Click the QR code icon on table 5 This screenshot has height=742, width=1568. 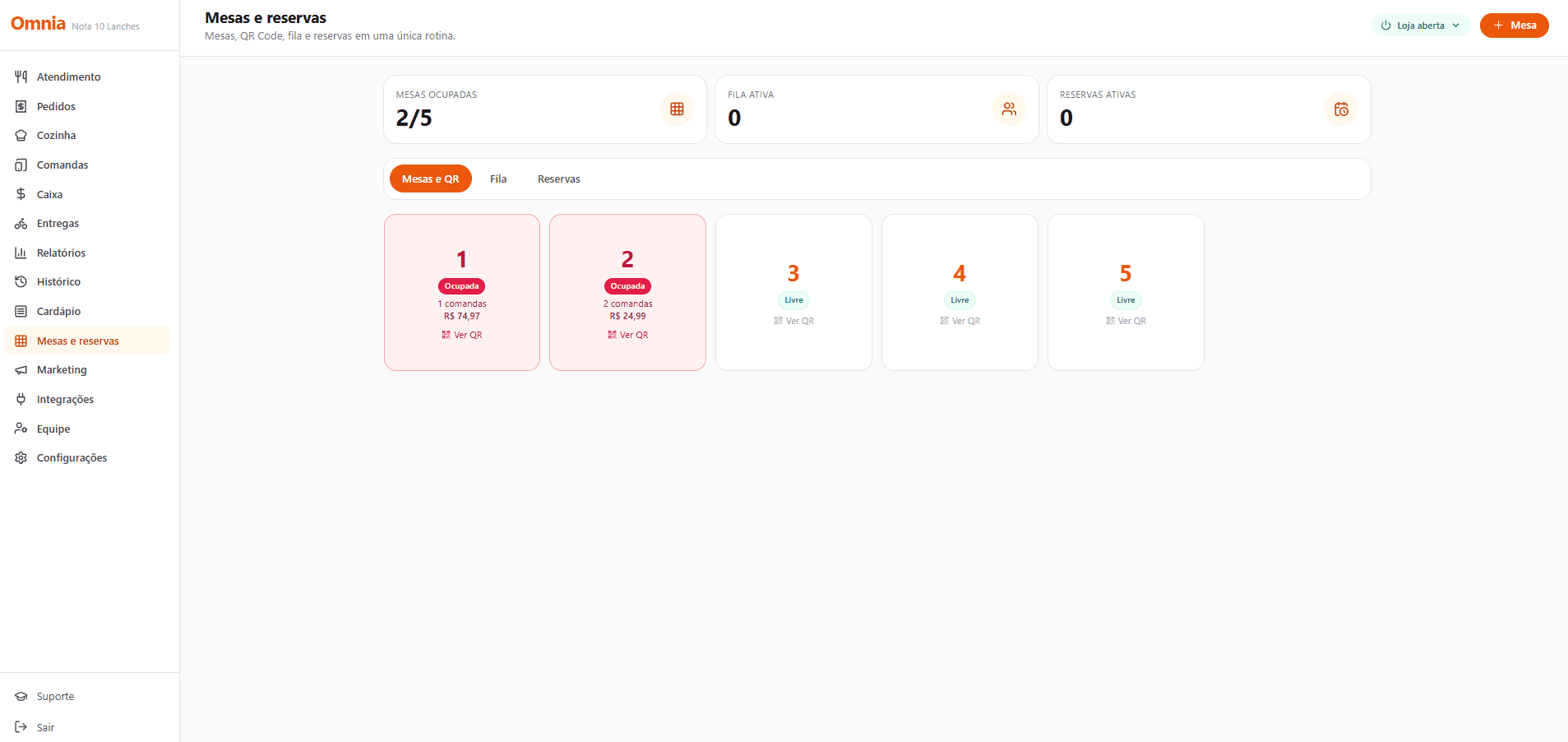(1111, 321)
